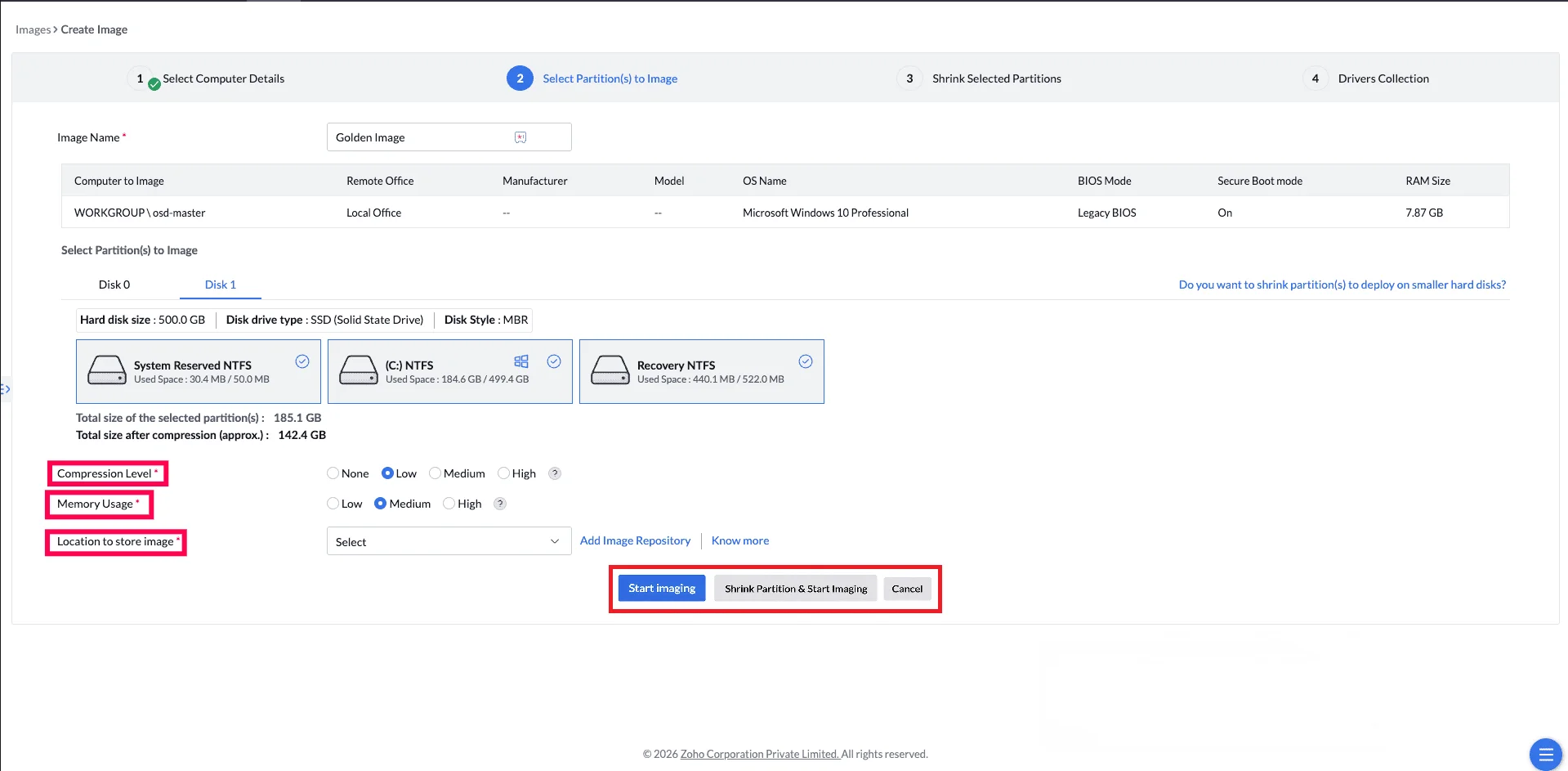This screenshot has width=1568, height=771.
Task: Open Memory Usage help question icon
Action: tap(500, 504)
